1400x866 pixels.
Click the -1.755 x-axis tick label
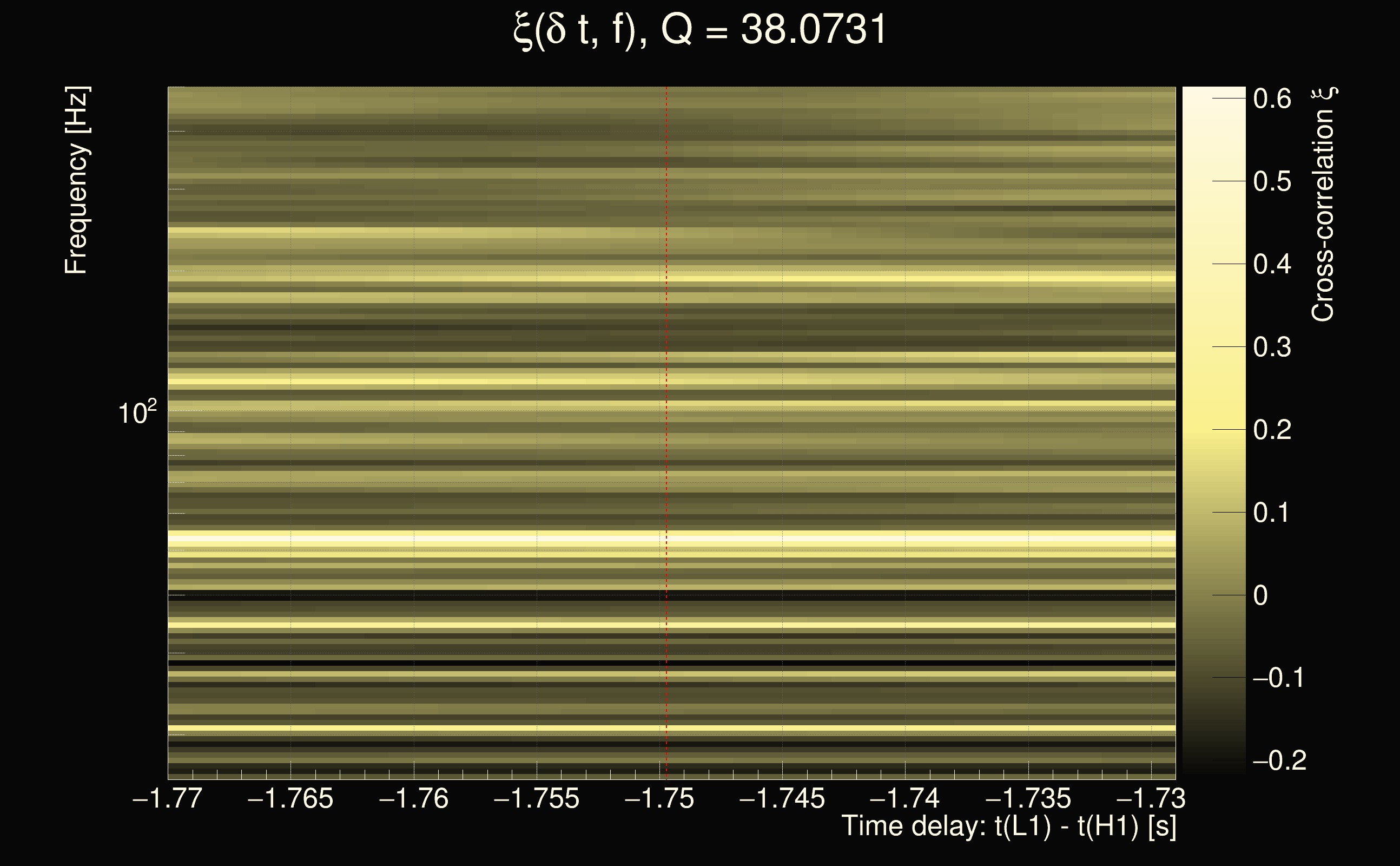(x=536, y=798)
